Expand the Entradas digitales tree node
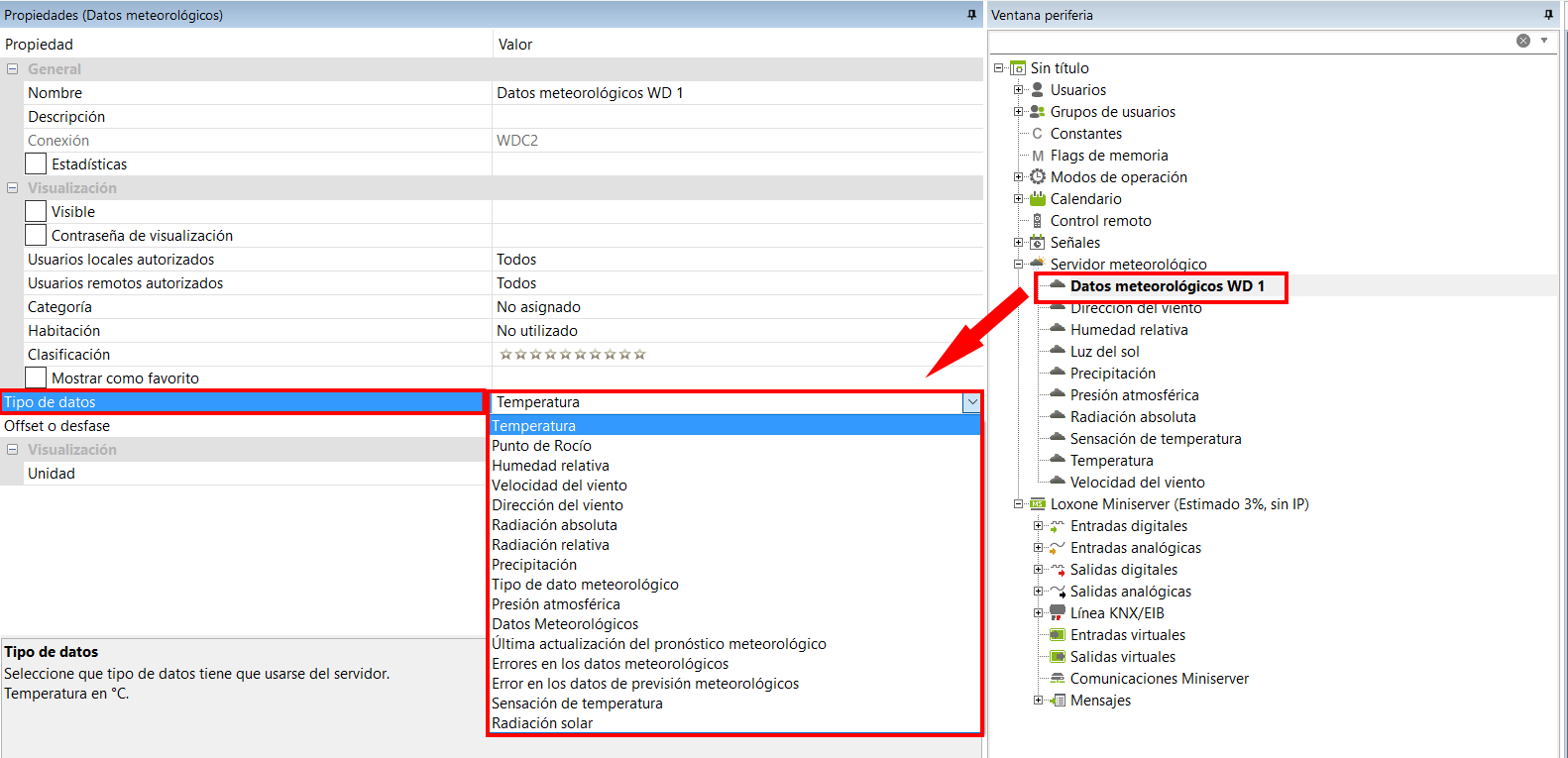Viewport: 1568px width, 758px height. (1038, 526)
